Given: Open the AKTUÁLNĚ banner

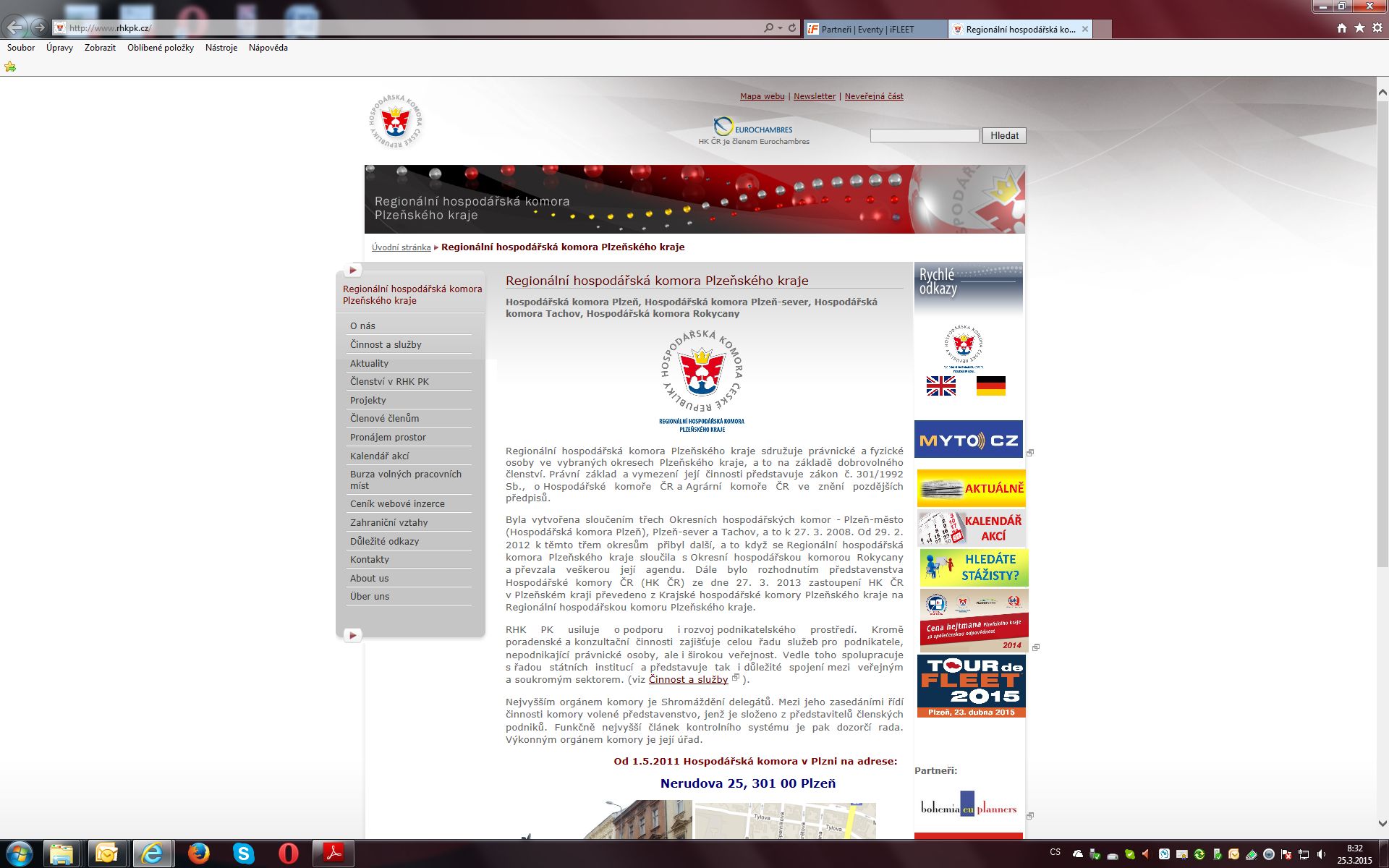Looking at the screenshot, I should (971, 488).
